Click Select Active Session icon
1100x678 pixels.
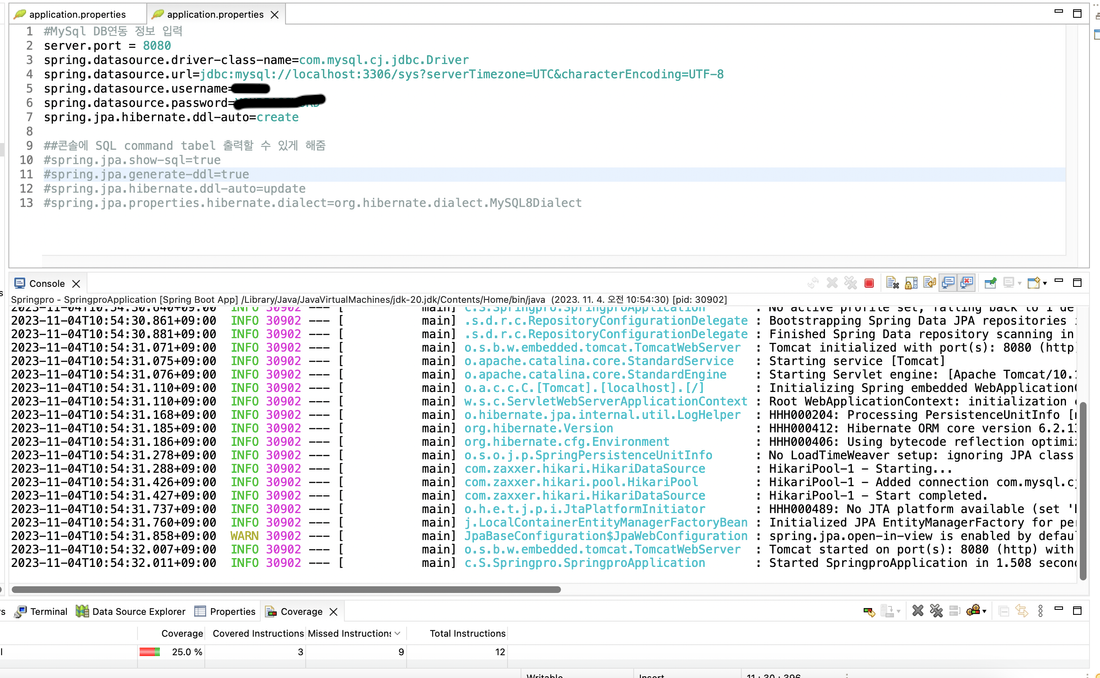pos(973,611)
